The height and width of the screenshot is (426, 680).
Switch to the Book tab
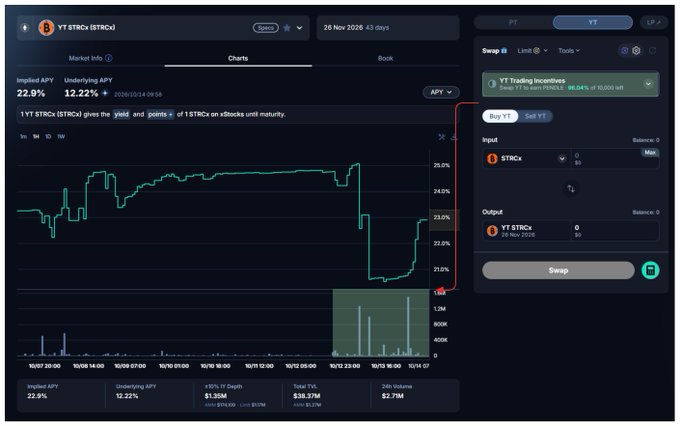[385, 58]
